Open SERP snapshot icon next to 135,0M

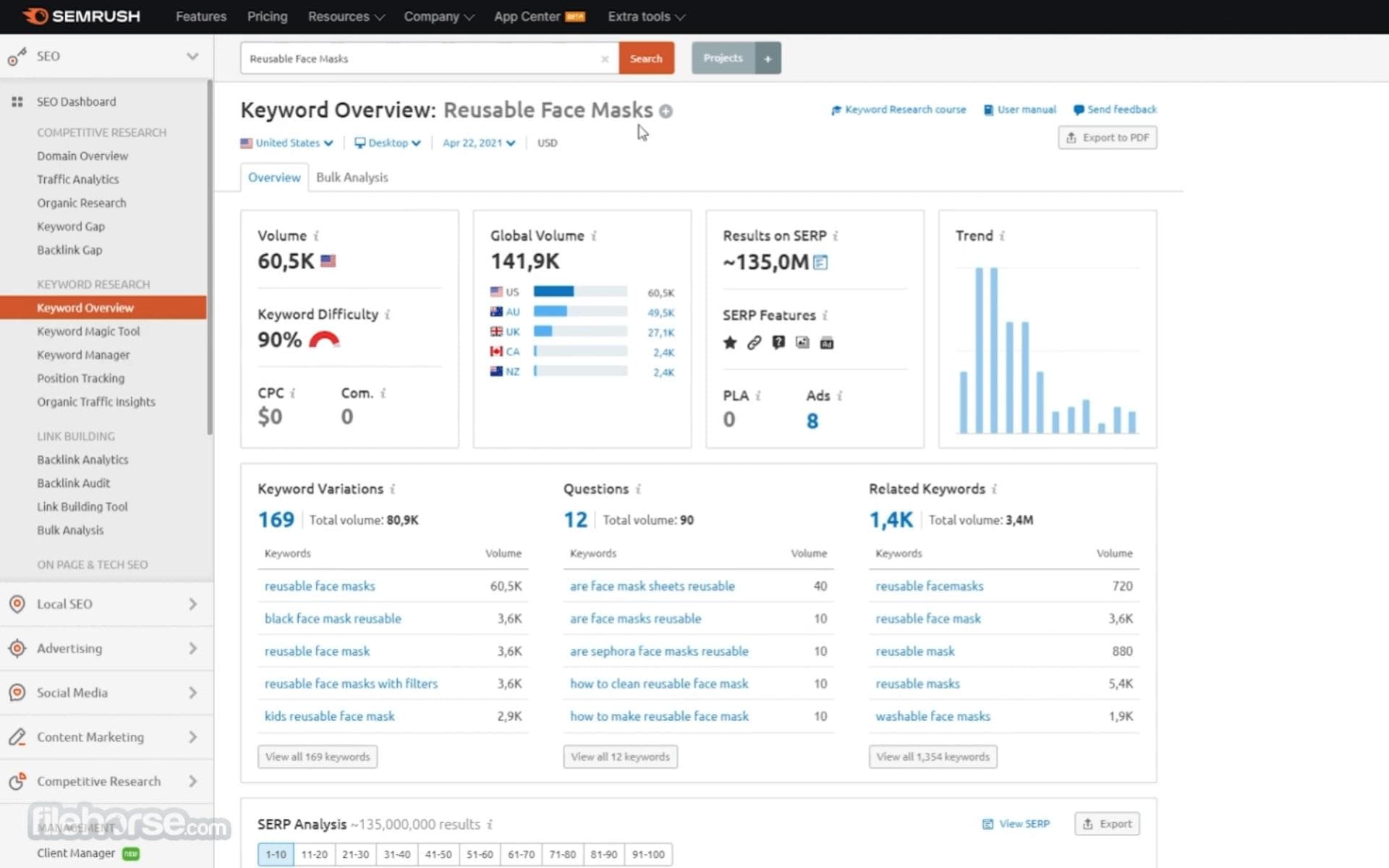point(820,262)
